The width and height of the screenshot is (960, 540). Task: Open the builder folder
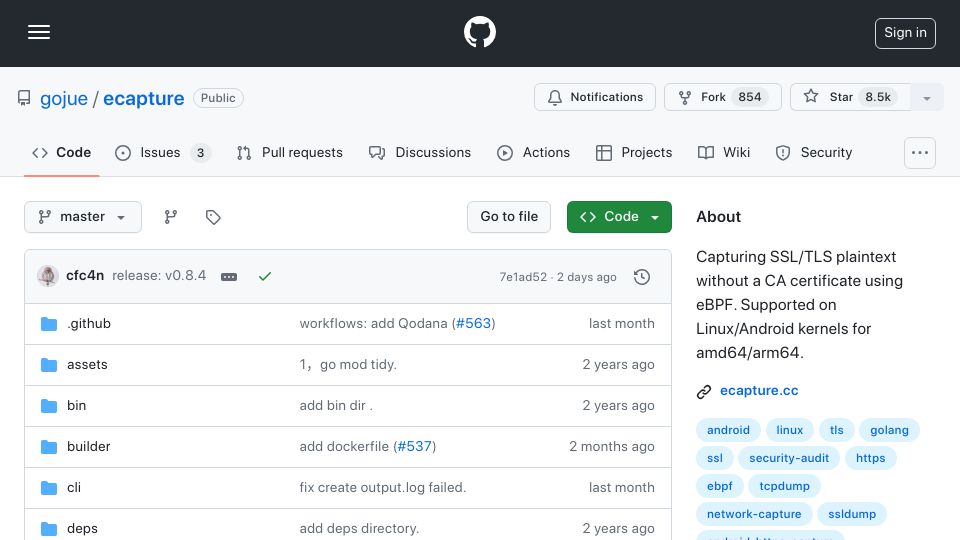[89, 446]
